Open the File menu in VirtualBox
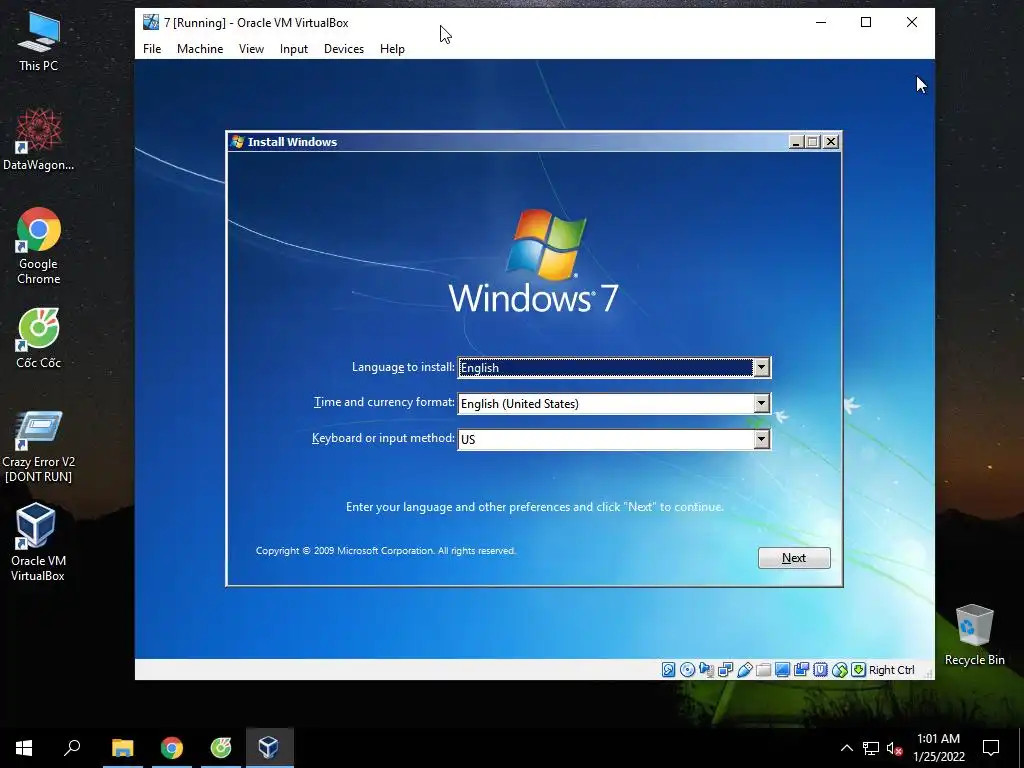Image resolution: width=1024 pixels, height=768 pixels. pyautogui.click(x=152, y=49)
